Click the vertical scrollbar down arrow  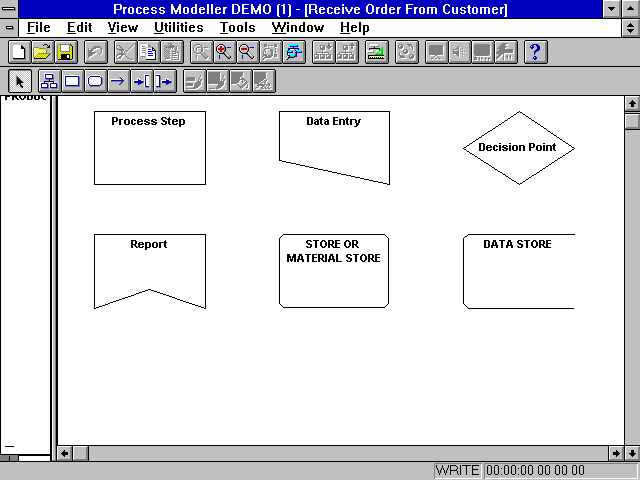coord(631,436)
